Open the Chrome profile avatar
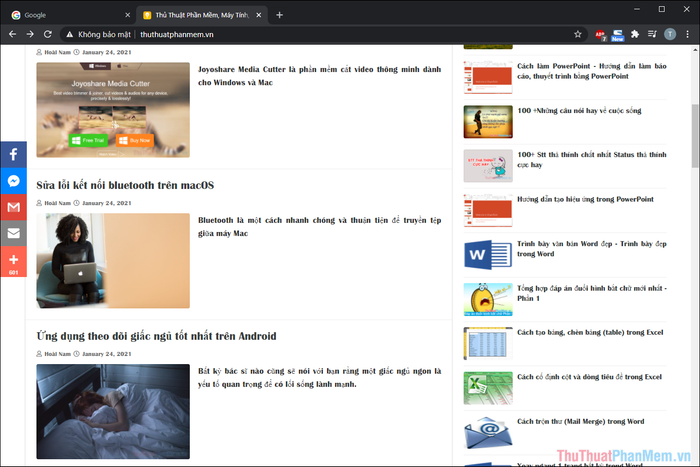 [x=670, y=34]
